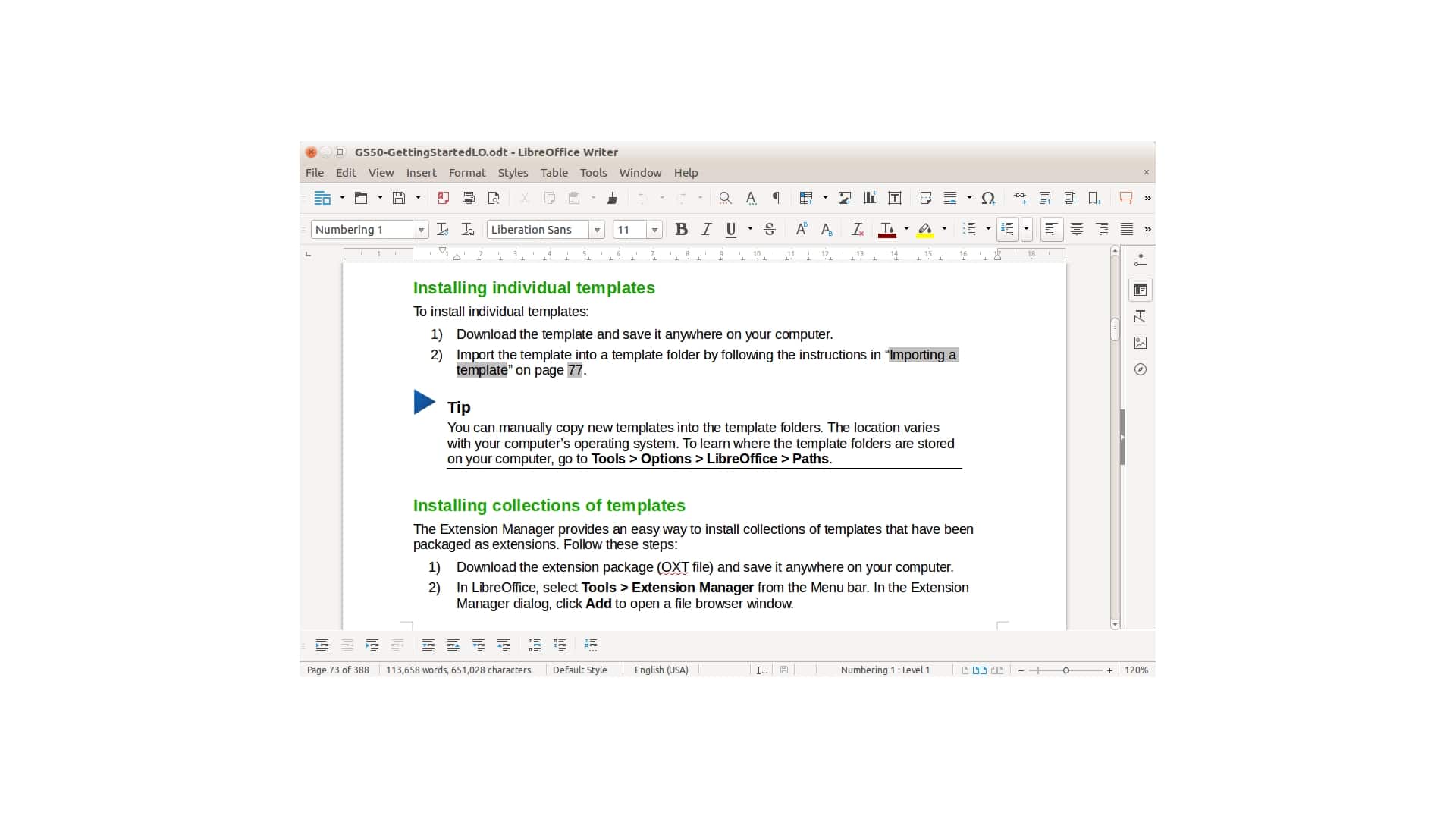Click the Strikethrough formatting icon

pos(770,230)
